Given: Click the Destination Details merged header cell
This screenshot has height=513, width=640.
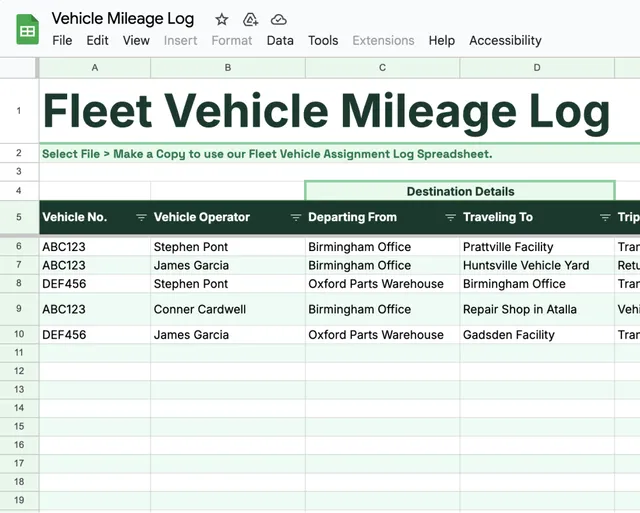Looking at the screenshot, I should [460, 191].
